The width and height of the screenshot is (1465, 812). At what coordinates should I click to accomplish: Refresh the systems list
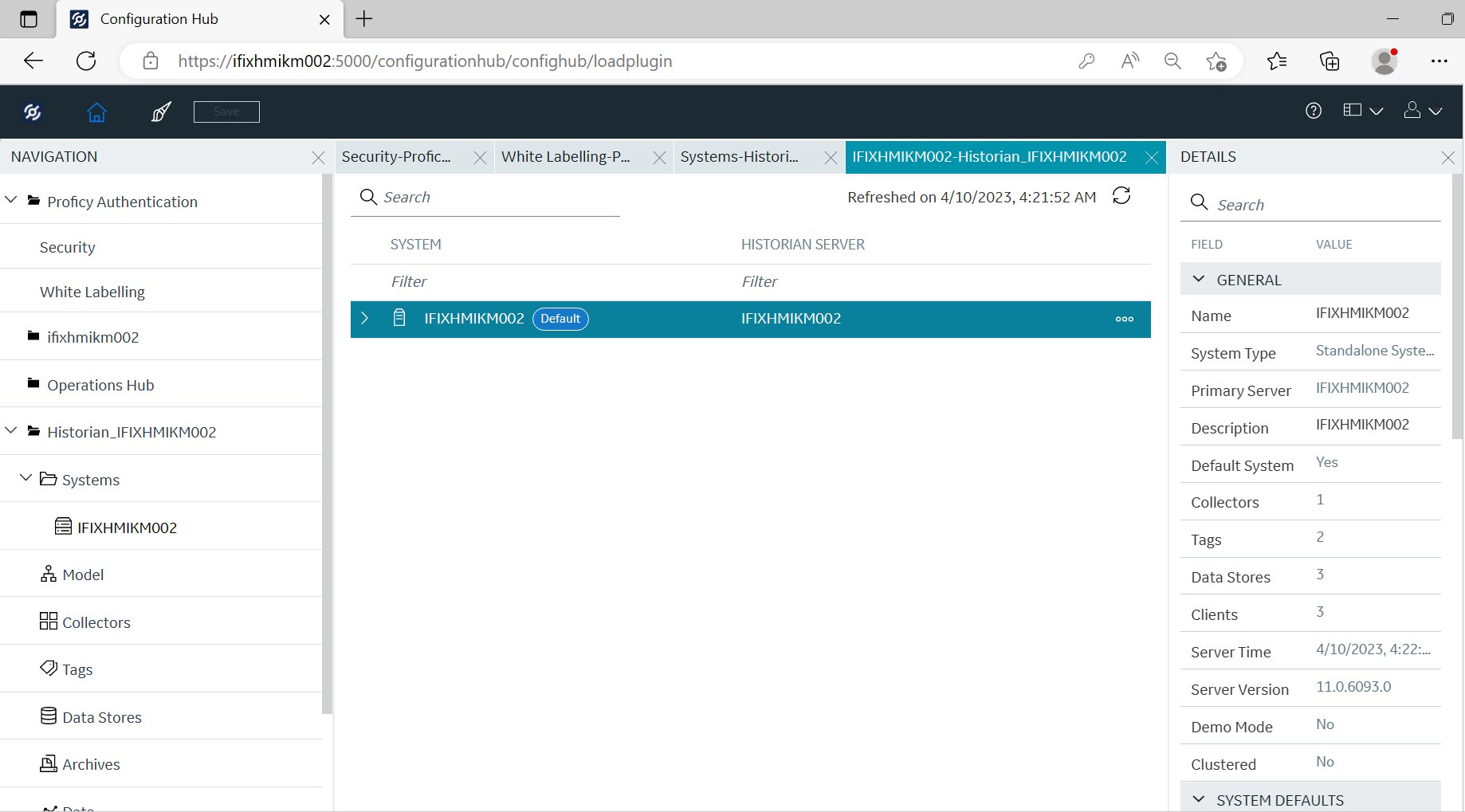click(1121, 196)
